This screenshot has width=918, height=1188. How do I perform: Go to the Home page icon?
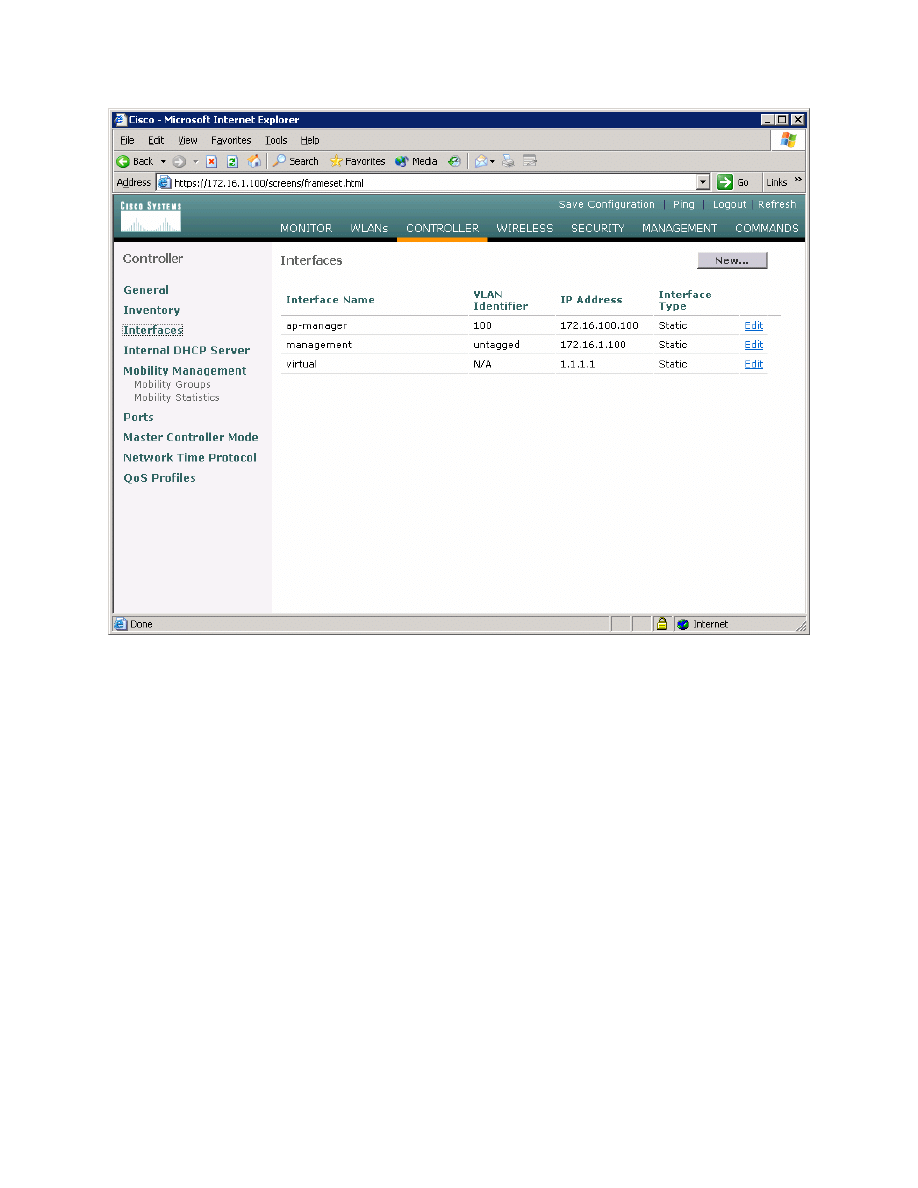pos(254,161)
